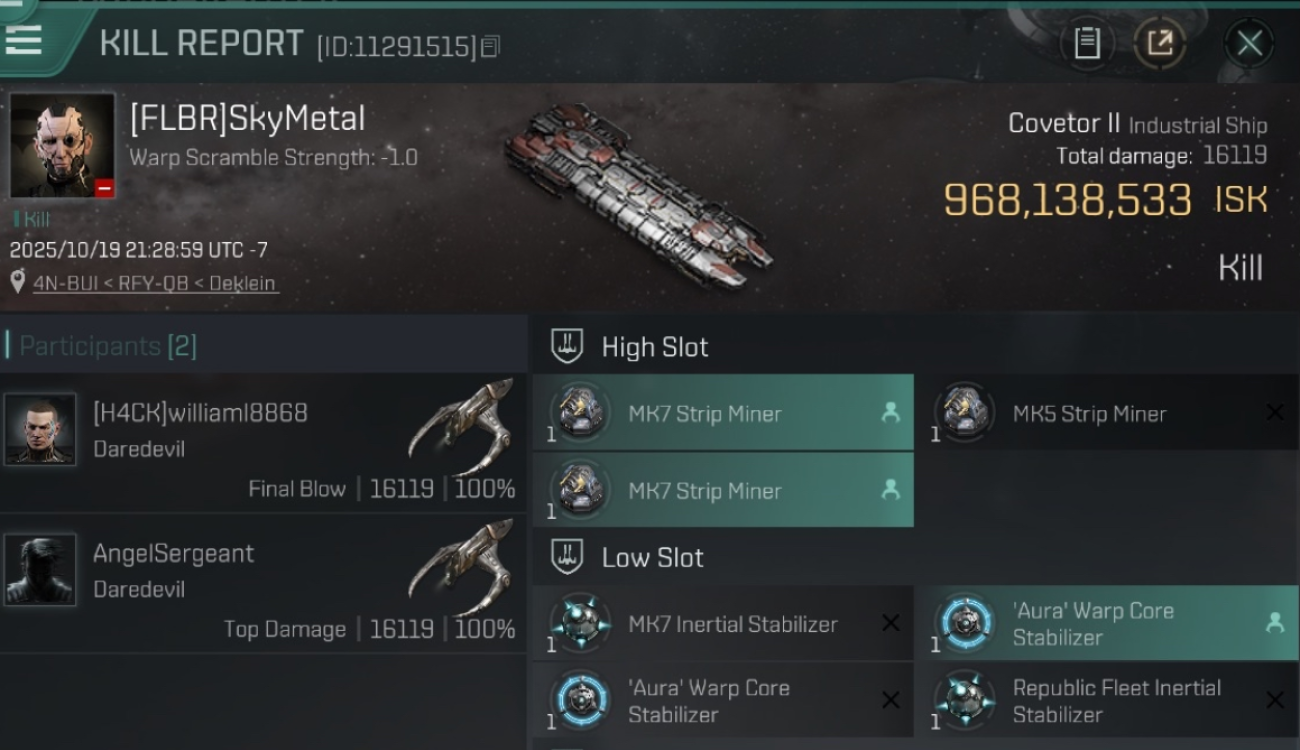Image resolution: width=1300 pixels, height=750 pixels.
Task: Click AngelSergeant's Daredevil ship icon
Action: point(462,566)
